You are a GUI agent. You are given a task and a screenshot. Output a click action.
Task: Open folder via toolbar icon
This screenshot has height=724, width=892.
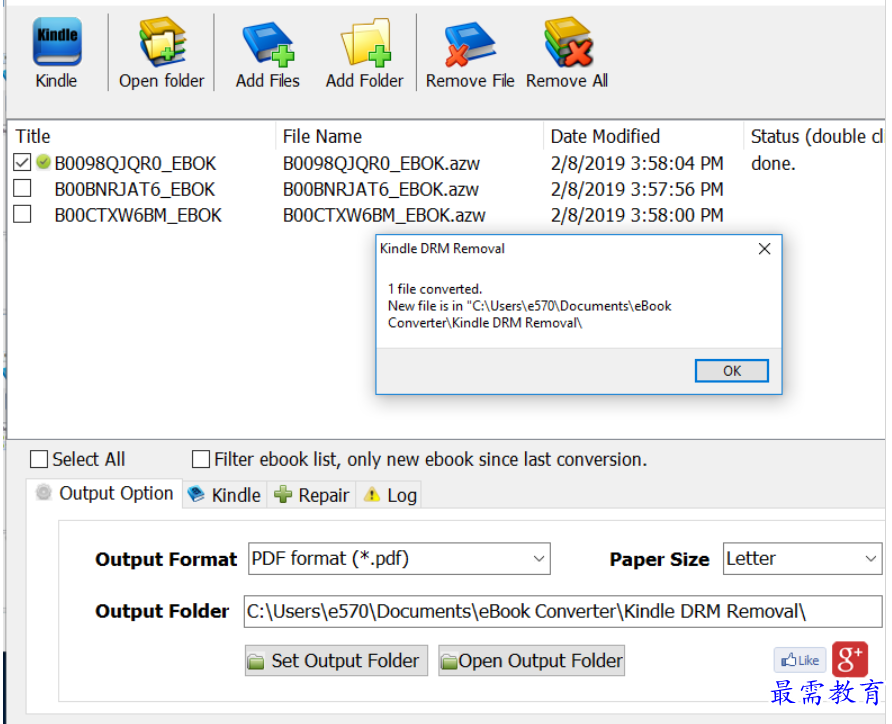click(x=163, y=42)
